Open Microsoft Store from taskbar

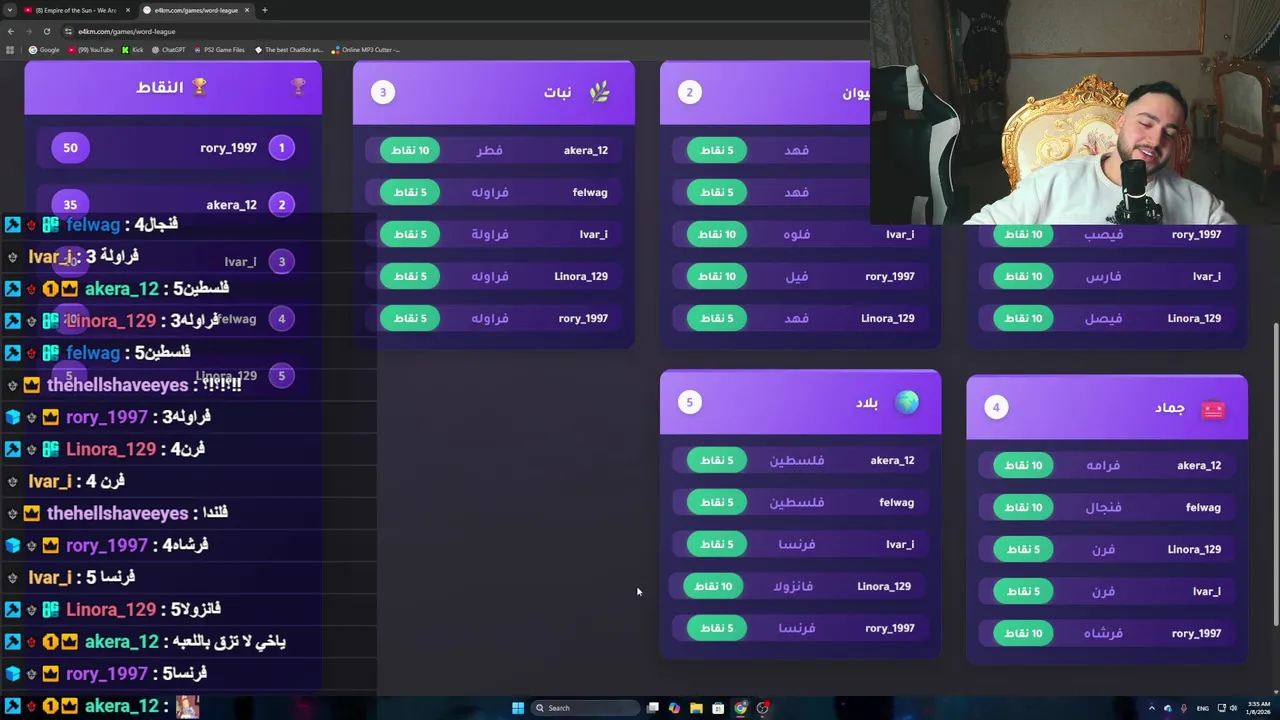(718, 708)
